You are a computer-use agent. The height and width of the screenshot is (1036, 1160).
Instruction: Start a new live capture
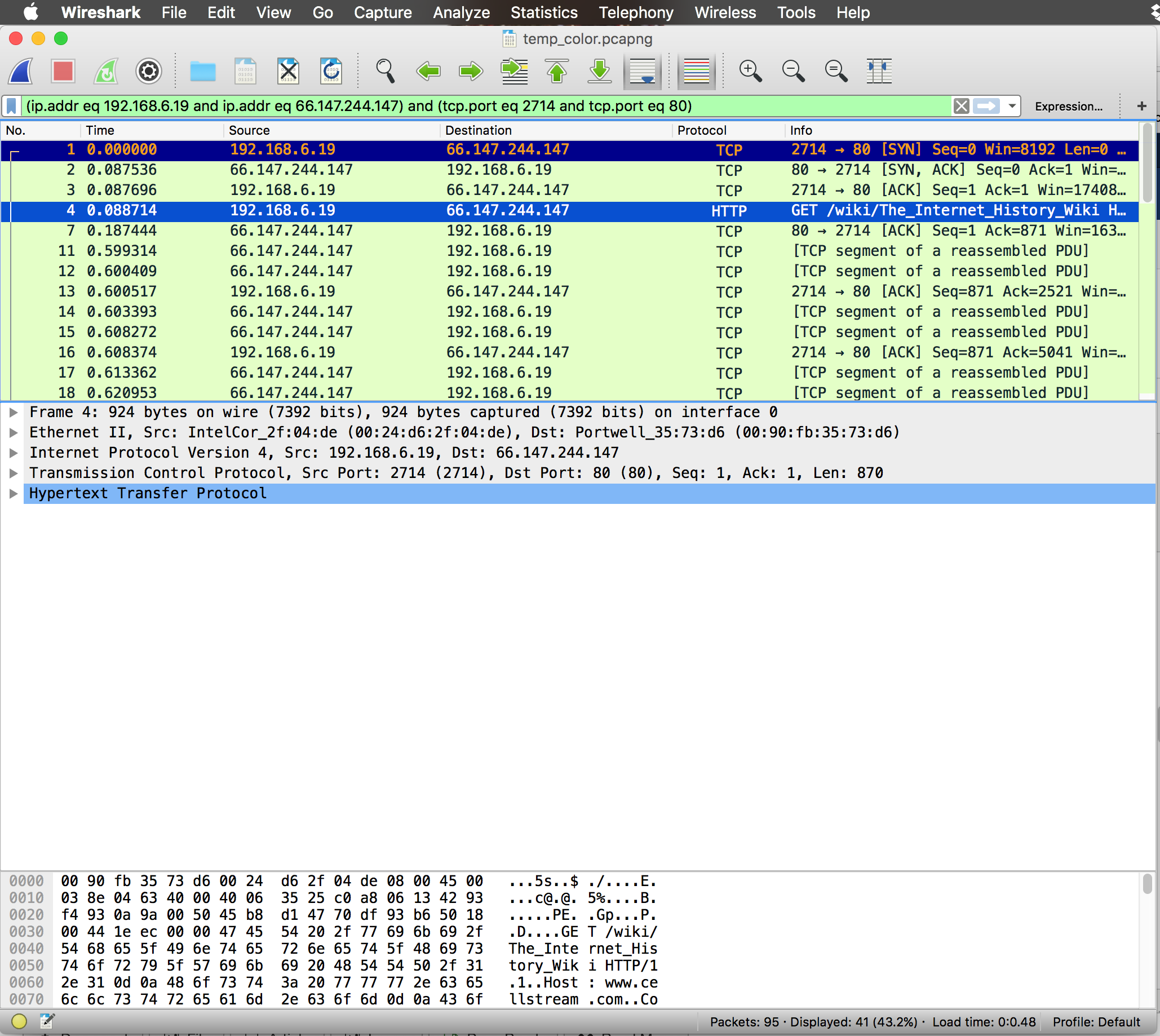coord(20,71)
